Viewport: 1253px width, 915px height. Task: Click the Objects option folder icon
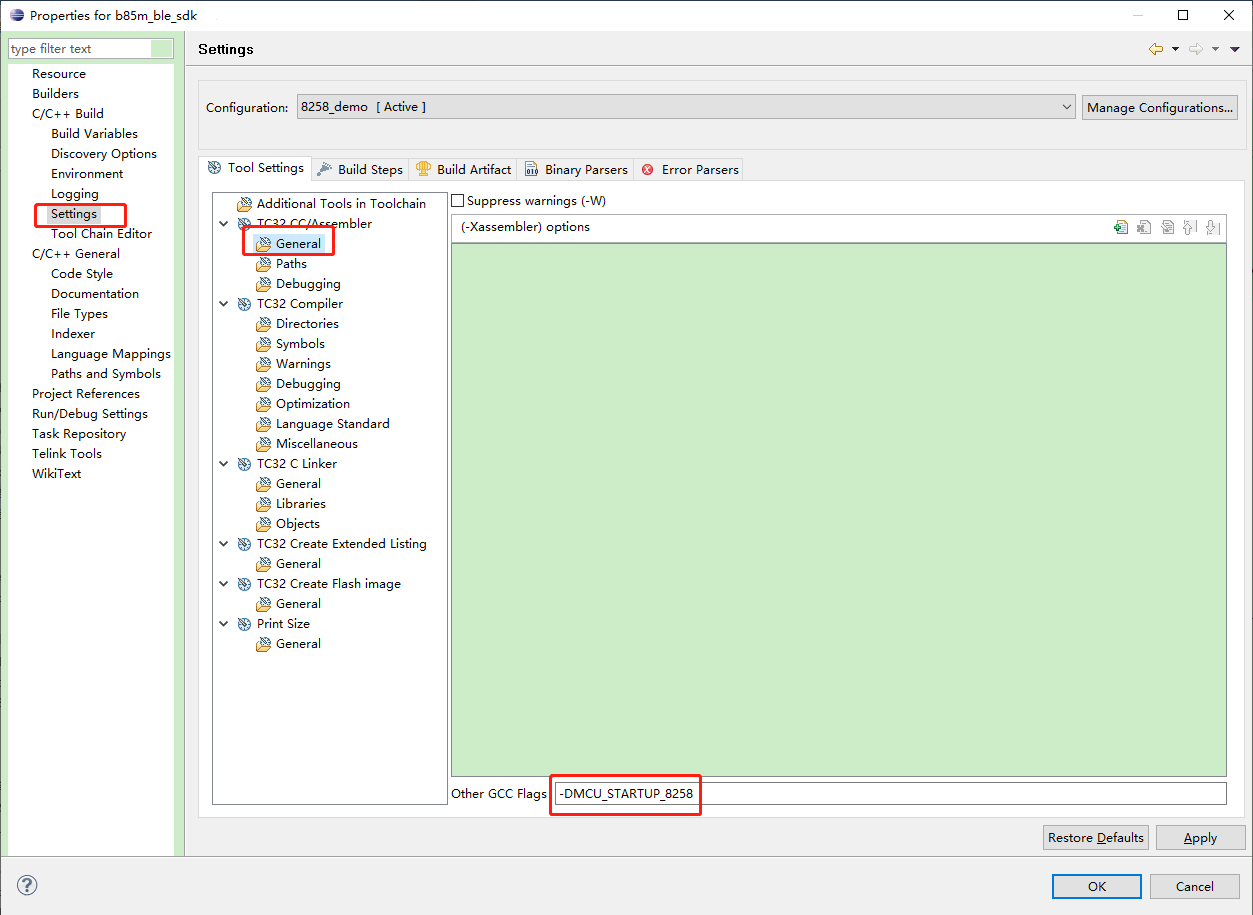pos(264,523)
